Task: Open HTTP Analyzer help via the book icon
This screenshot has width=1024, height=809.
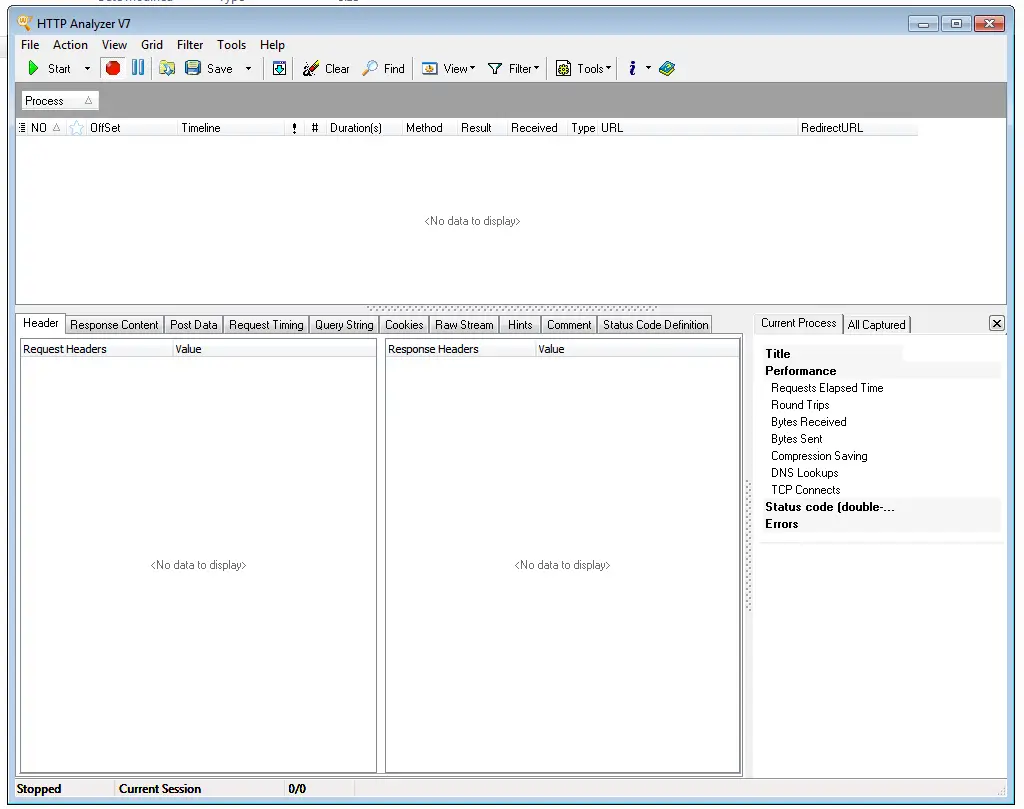Action: (667, 68)
